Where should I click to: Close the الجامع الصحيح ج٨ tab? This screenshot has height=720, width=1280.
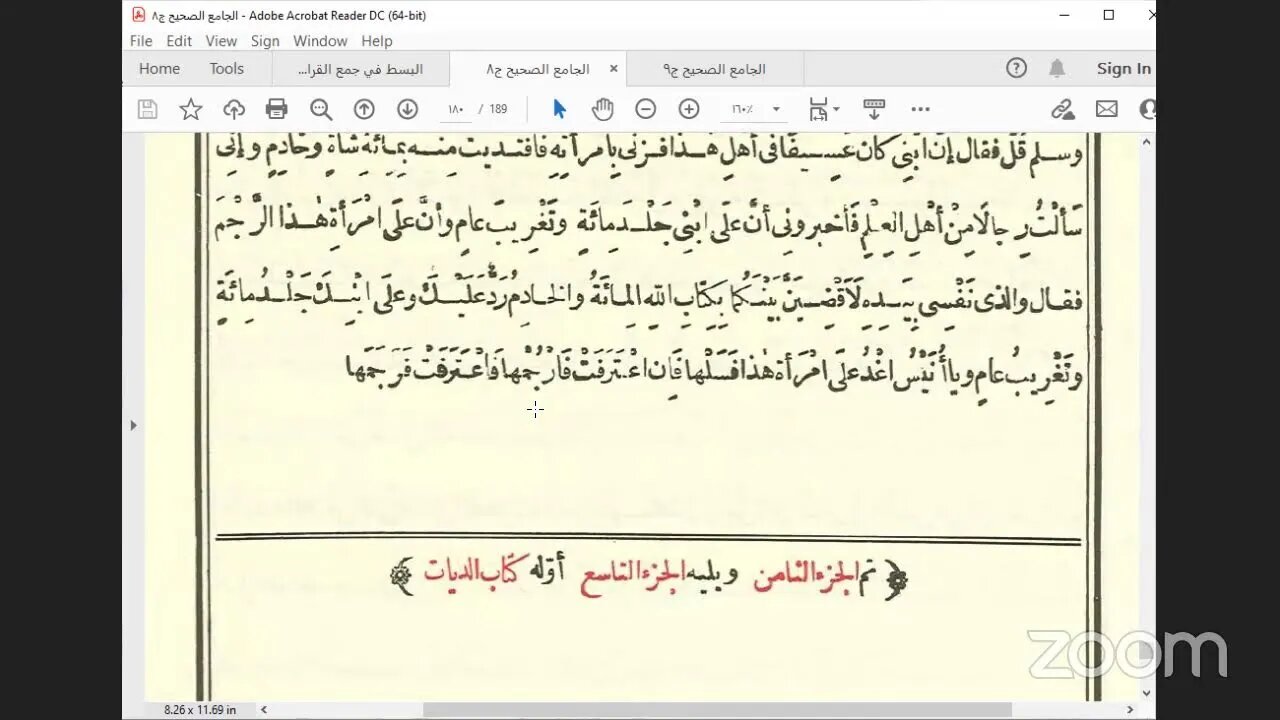click(x=613, y=69)
